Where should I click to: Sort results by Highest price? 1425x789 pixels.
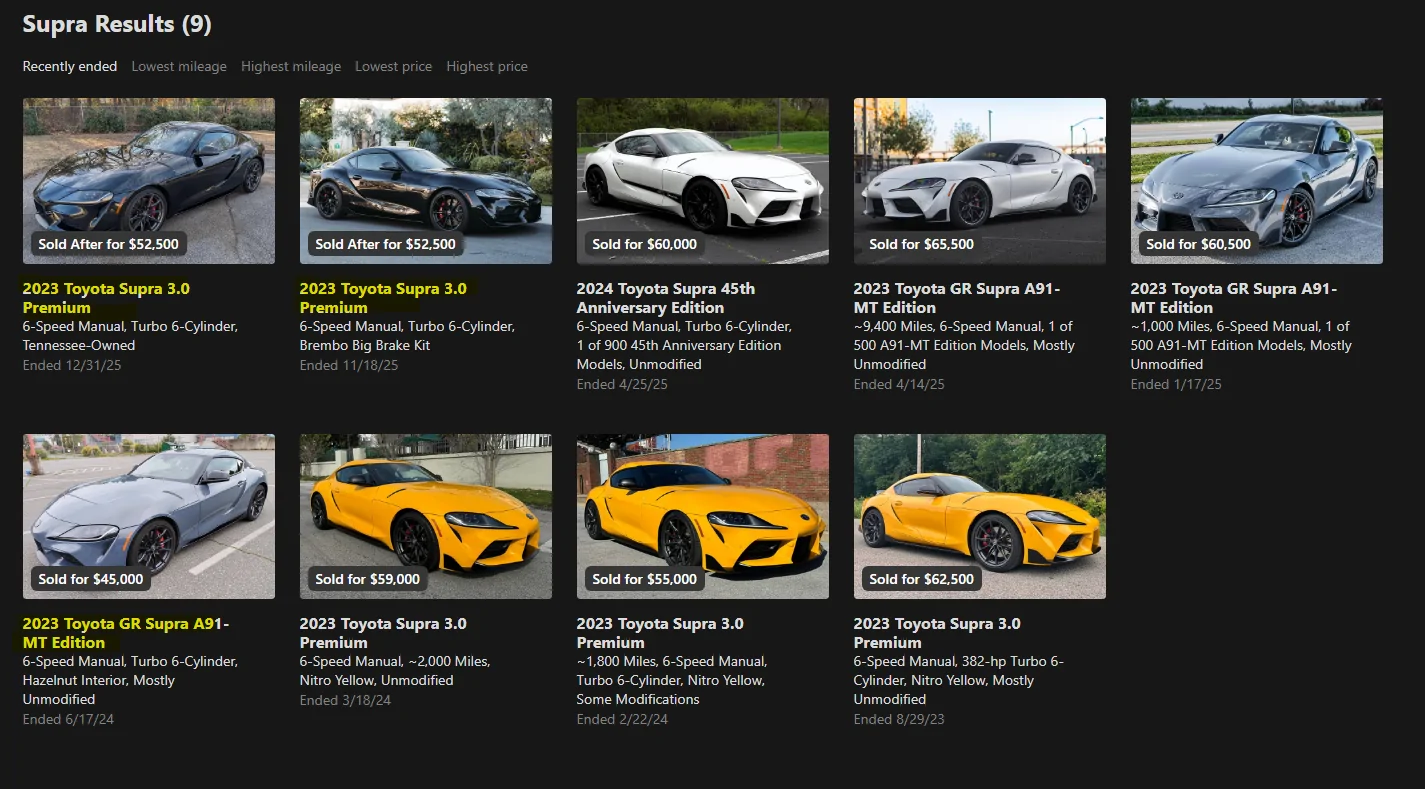pyautogui.click(x=487, y=66)
